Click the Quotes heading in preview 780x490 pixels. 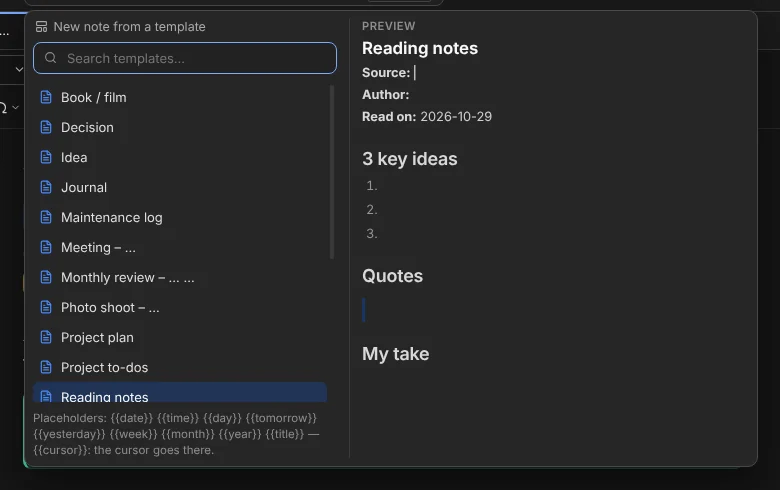392,276
